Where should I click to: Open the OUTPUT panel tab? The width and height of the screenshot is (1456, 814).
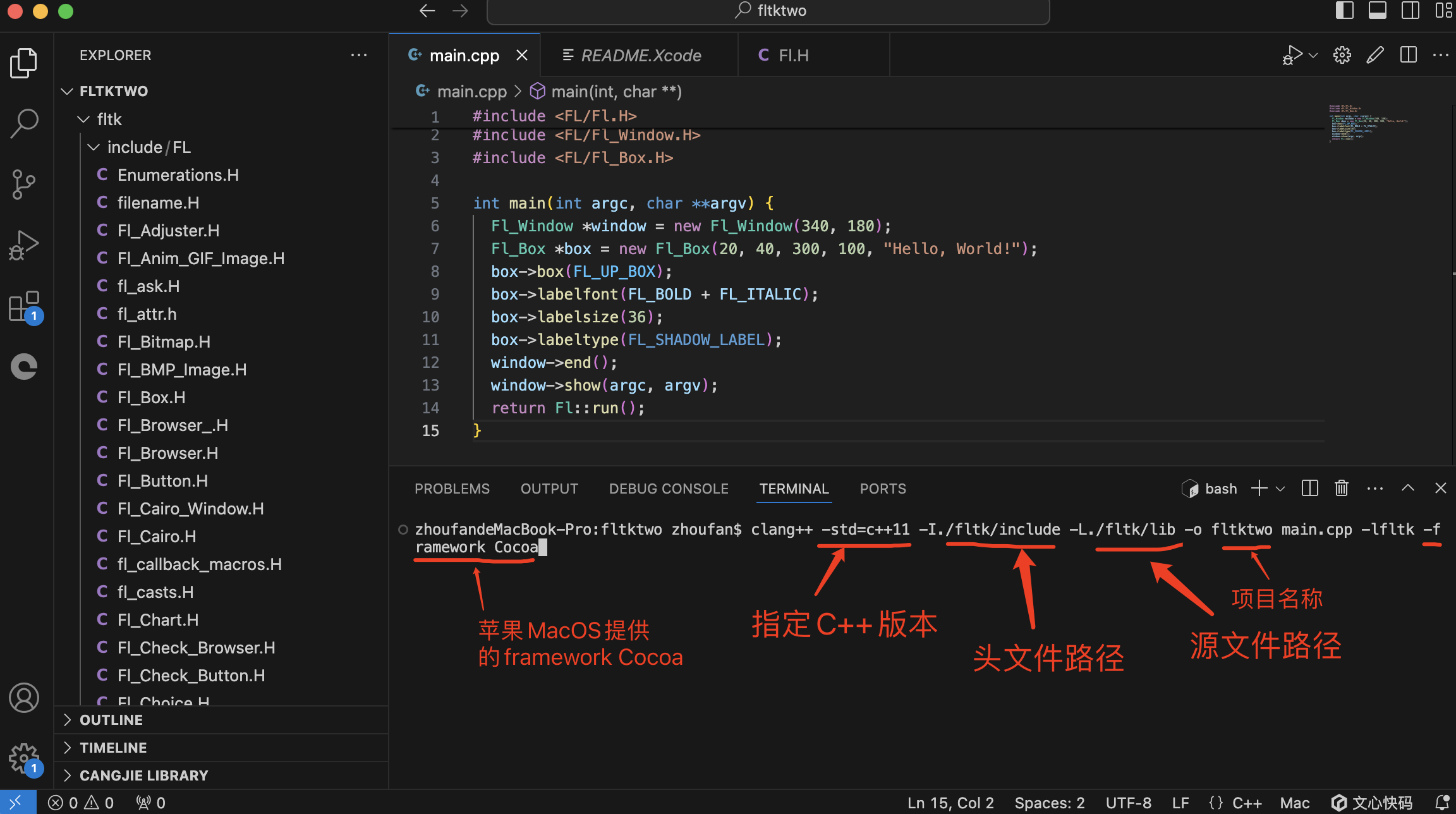tap(549, 489)
